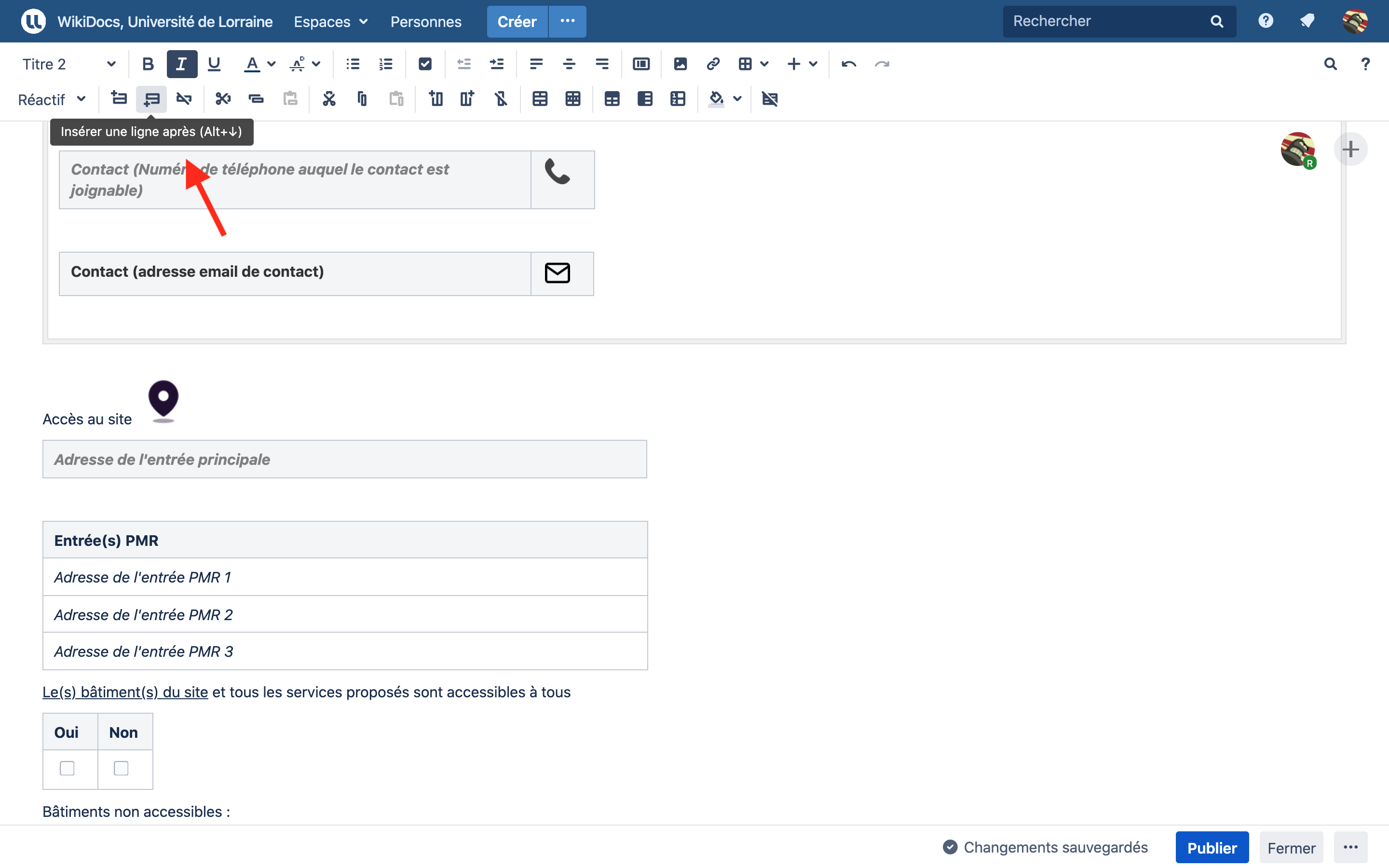Expand the Réactif table mode dropdown
The image size is (1389, 868).
pyautogui.click(x=52, y=99)
